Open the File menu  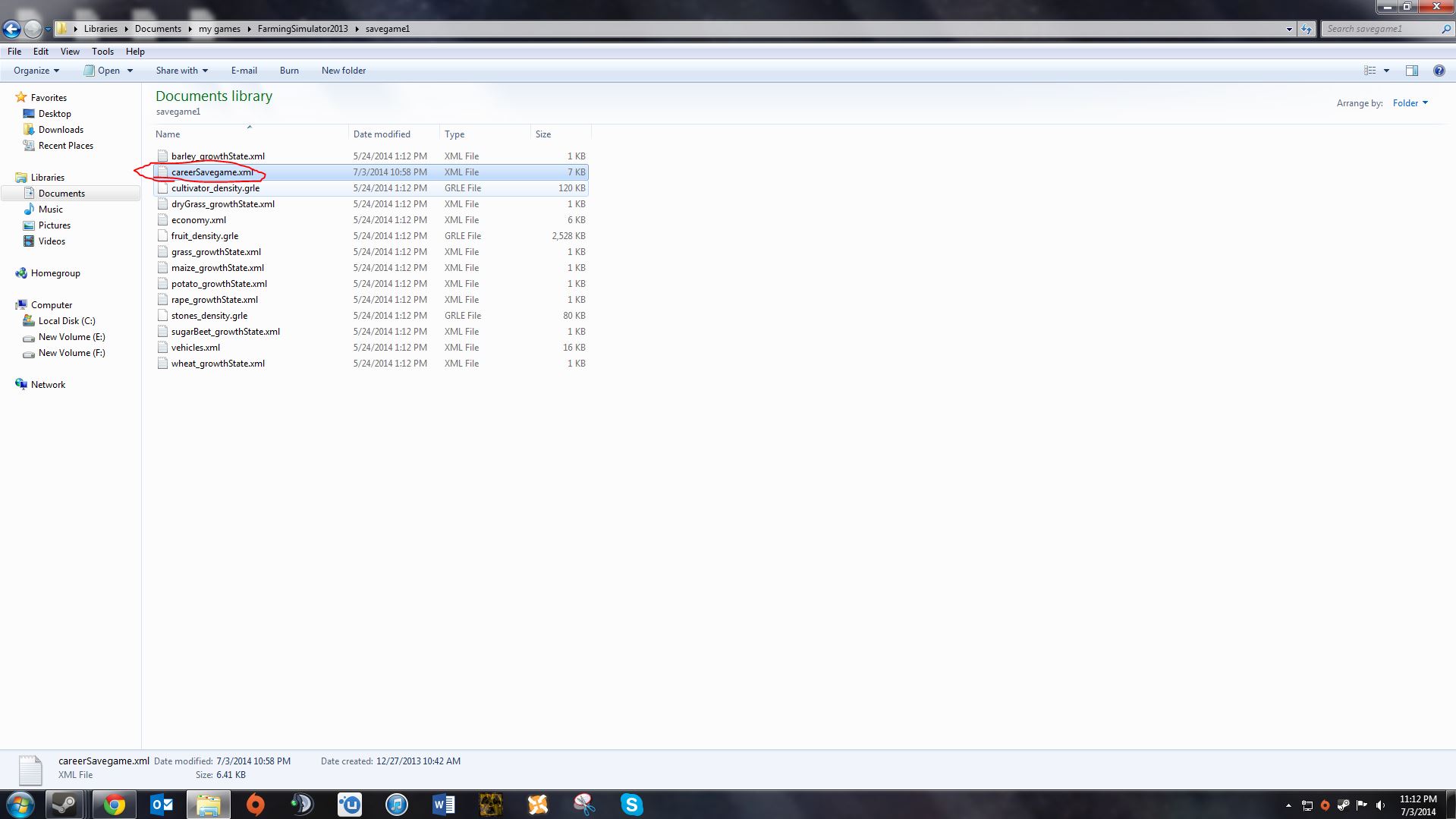tap(14, 52)
